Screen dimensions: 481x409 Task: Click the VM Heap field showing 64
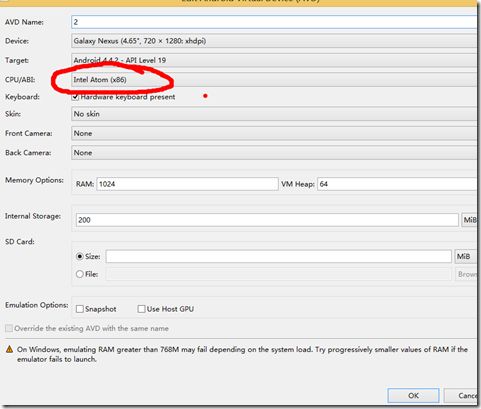pyautogui.click(x=397, y=184)
